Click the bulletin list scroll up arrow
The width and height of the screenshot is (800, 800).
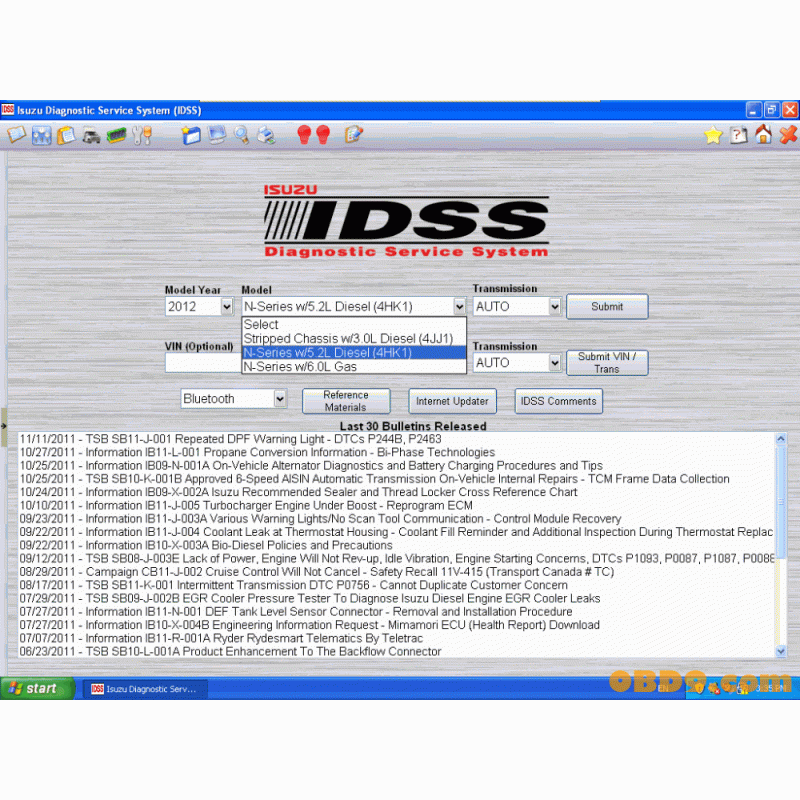(x=781, y=439)
